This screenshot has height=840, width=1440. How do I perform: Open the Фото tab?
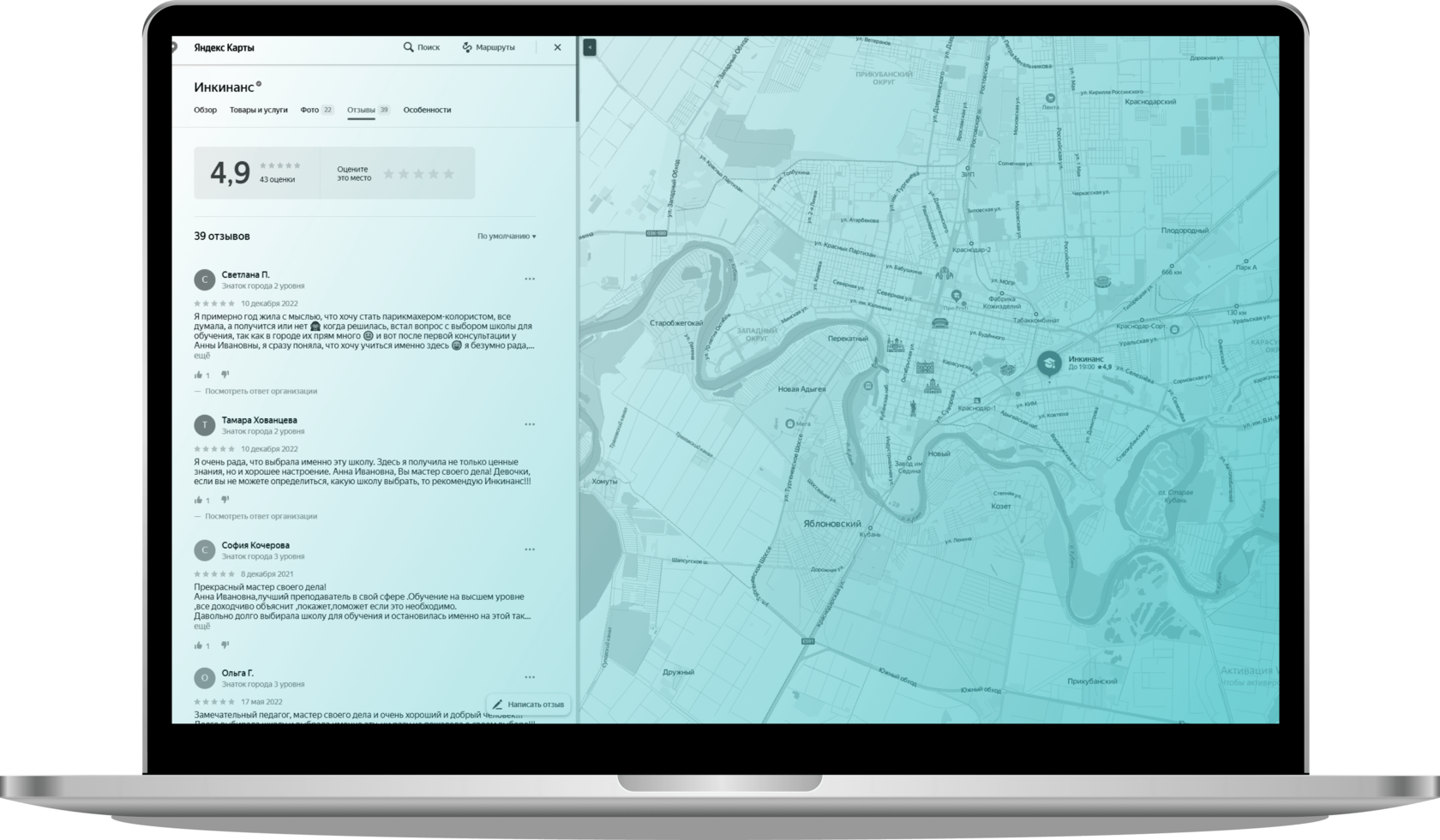(x=316, y=110)
